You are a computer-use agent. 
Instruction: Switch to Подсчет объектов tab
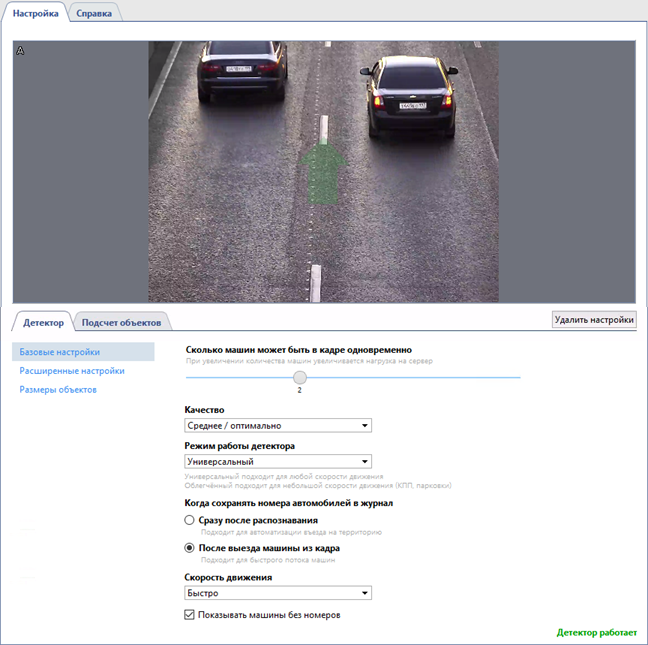pyautogui.click(x=121, y=322)
